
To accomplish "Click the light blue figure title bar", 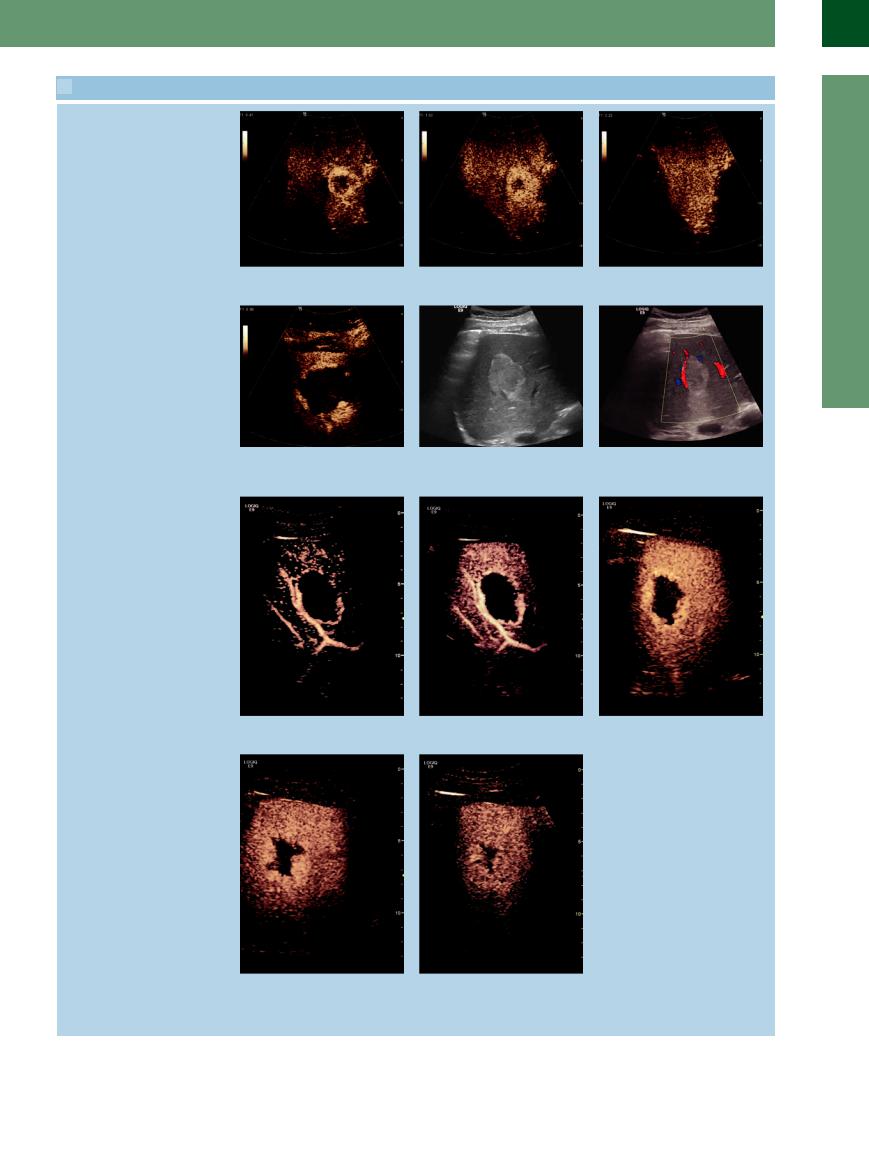I will pyautogui.click(x=415, y=87).
